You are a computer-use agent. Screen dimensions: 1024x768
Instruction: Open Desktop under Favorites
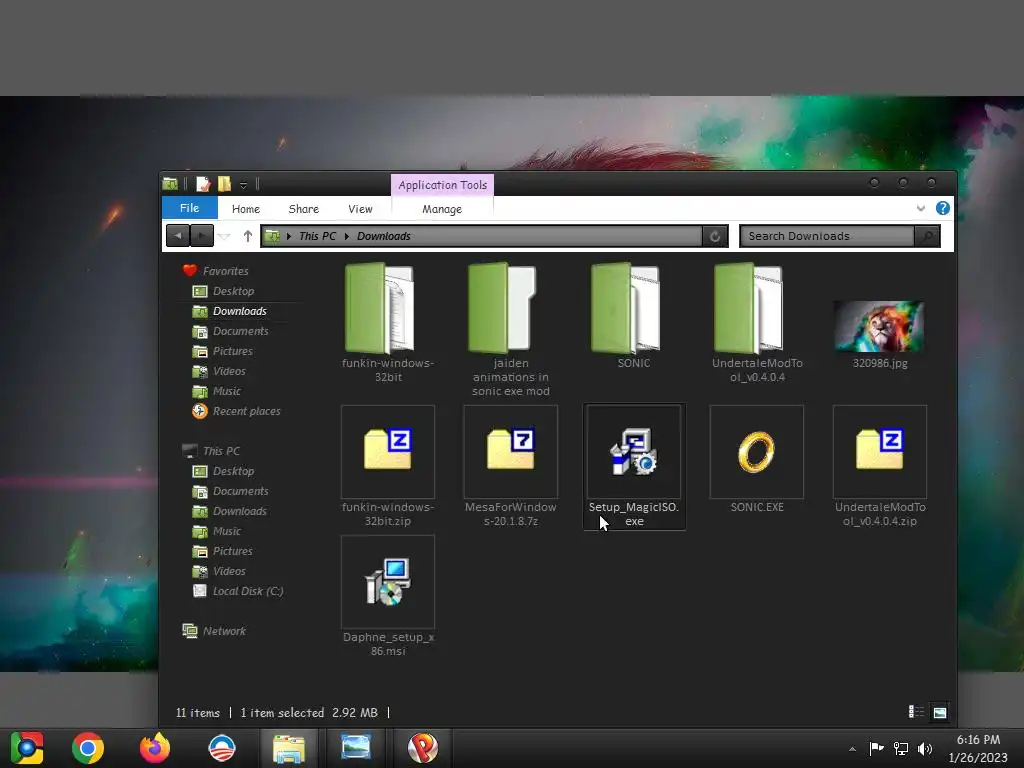pos(233,291)
